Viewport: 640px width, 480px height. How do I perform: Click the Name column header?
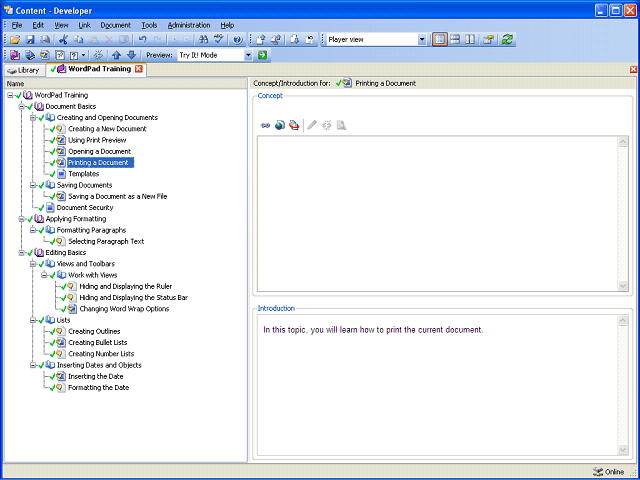(126, 84)
